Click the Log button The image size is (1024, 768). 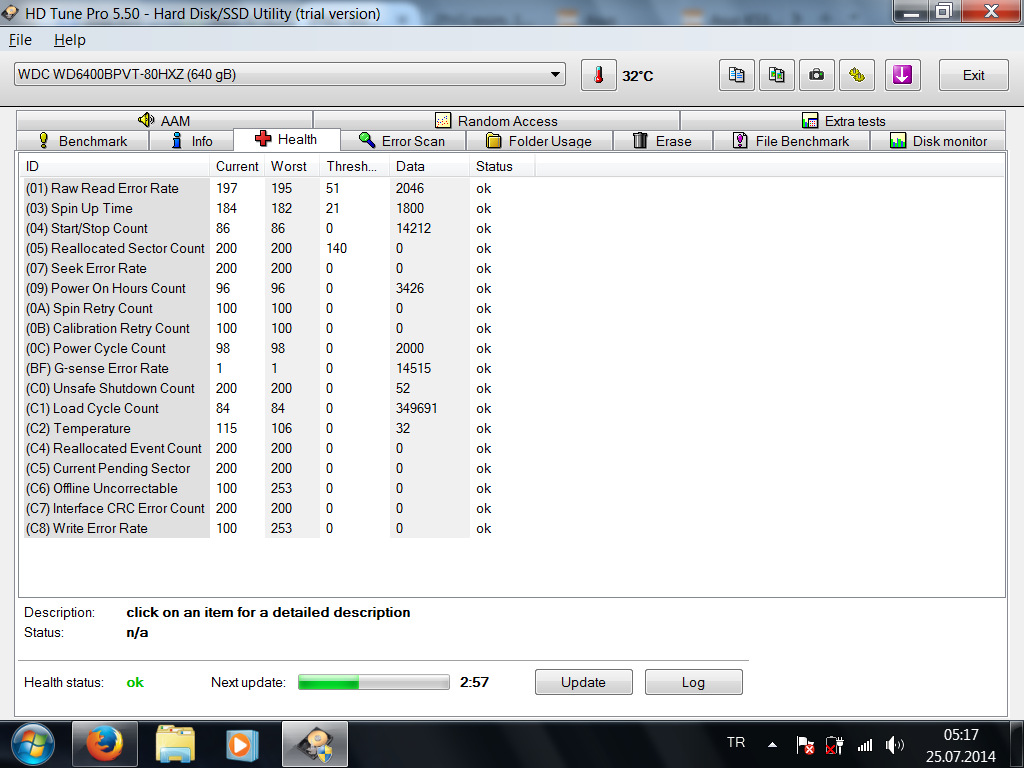click(694, 682)
